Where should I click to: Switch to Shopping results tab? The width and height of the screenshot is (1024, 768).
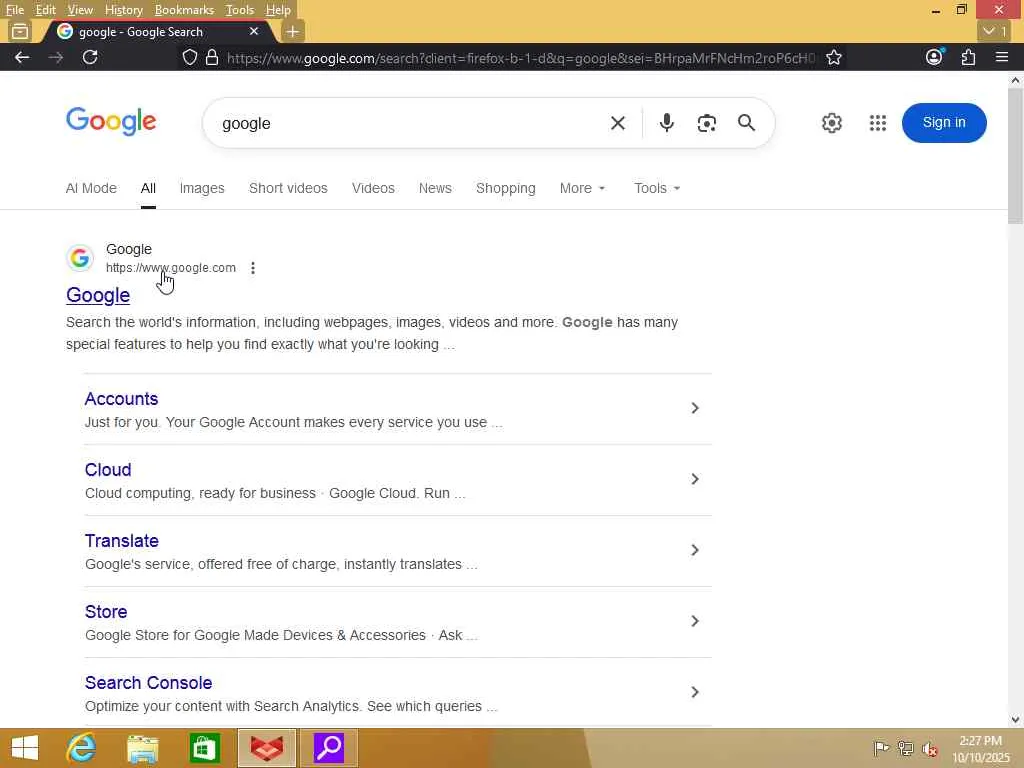point(505,188)
